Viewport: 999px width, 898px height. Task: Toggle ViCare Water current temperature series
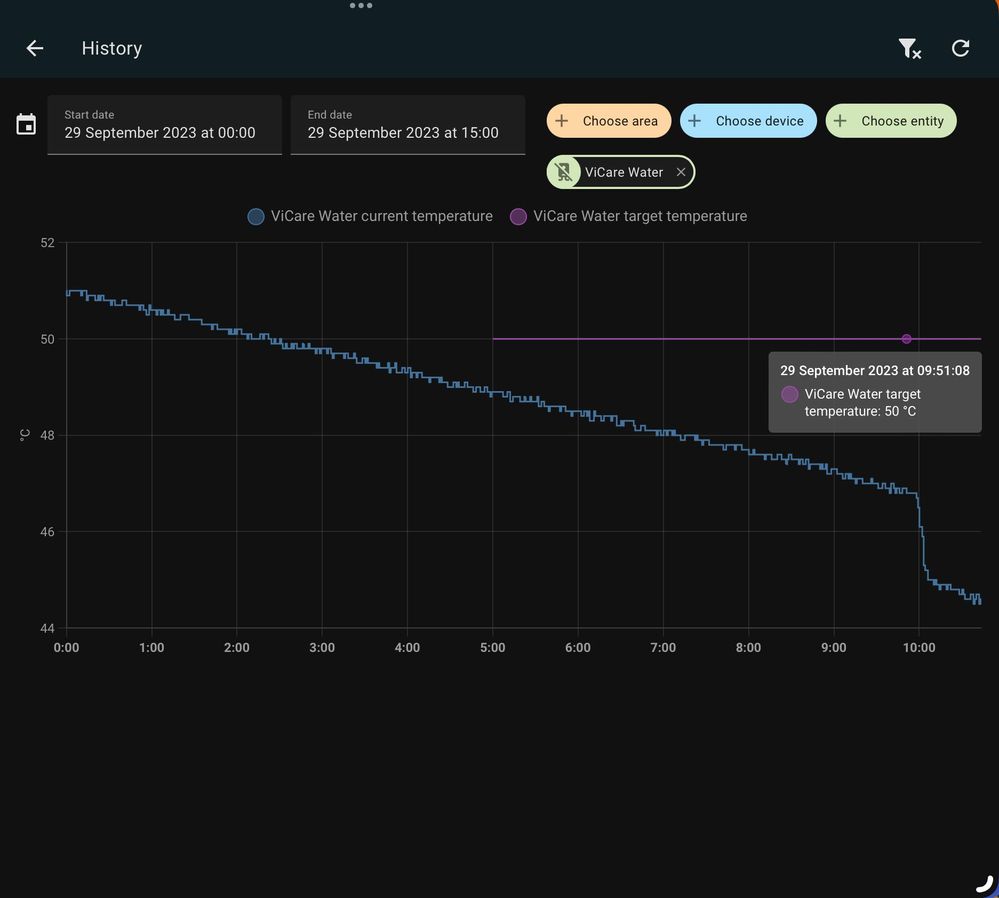[x=381, y=216]
